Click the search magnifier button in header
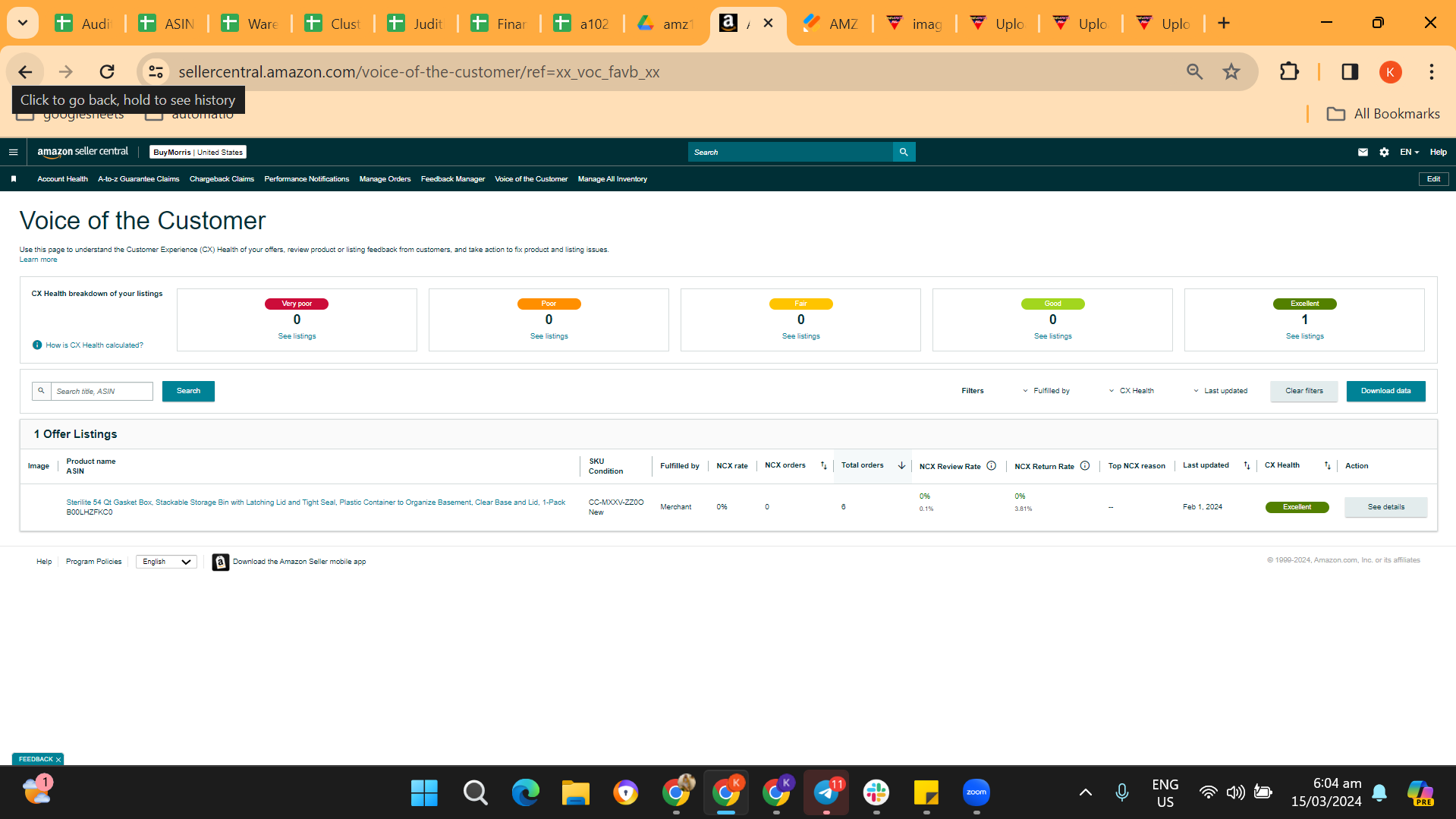Screen dimensions: 1456x819 click(x=904, y=152)
